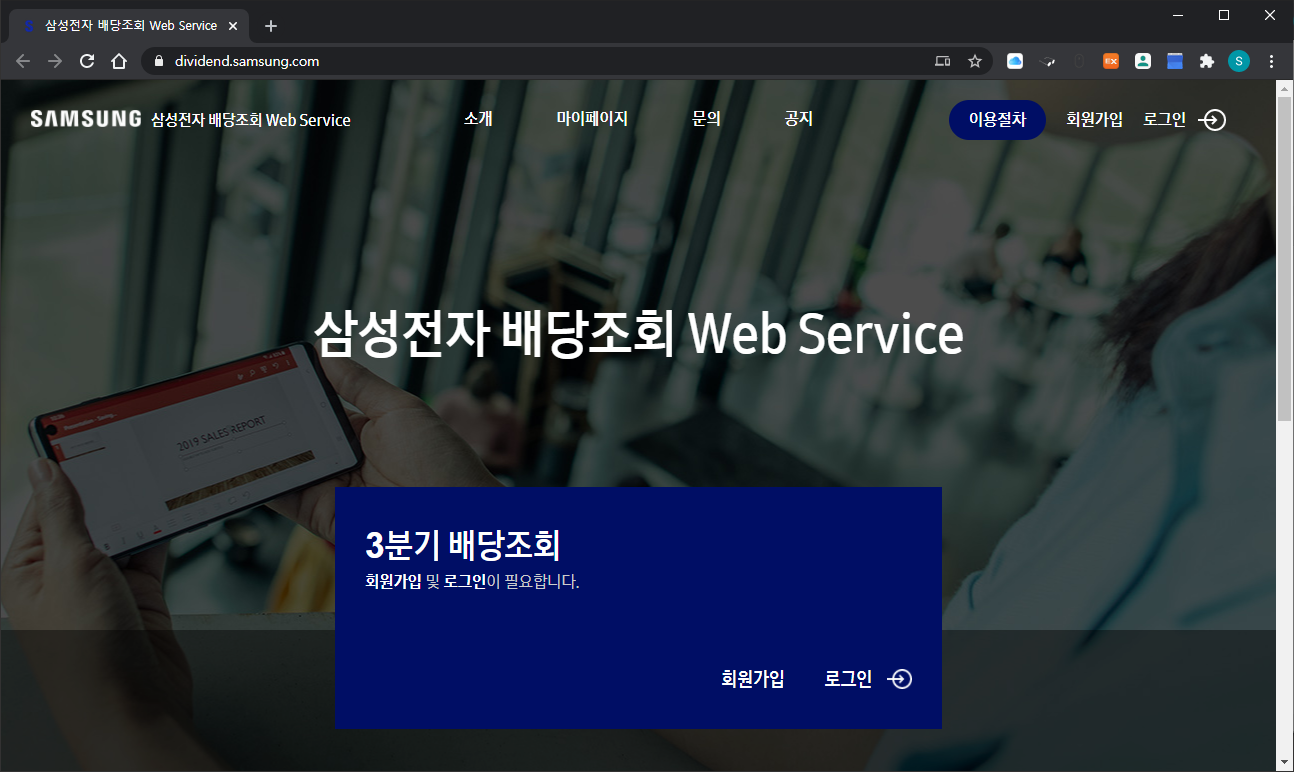Open the green contact-person extension

tap(1143, 61)
